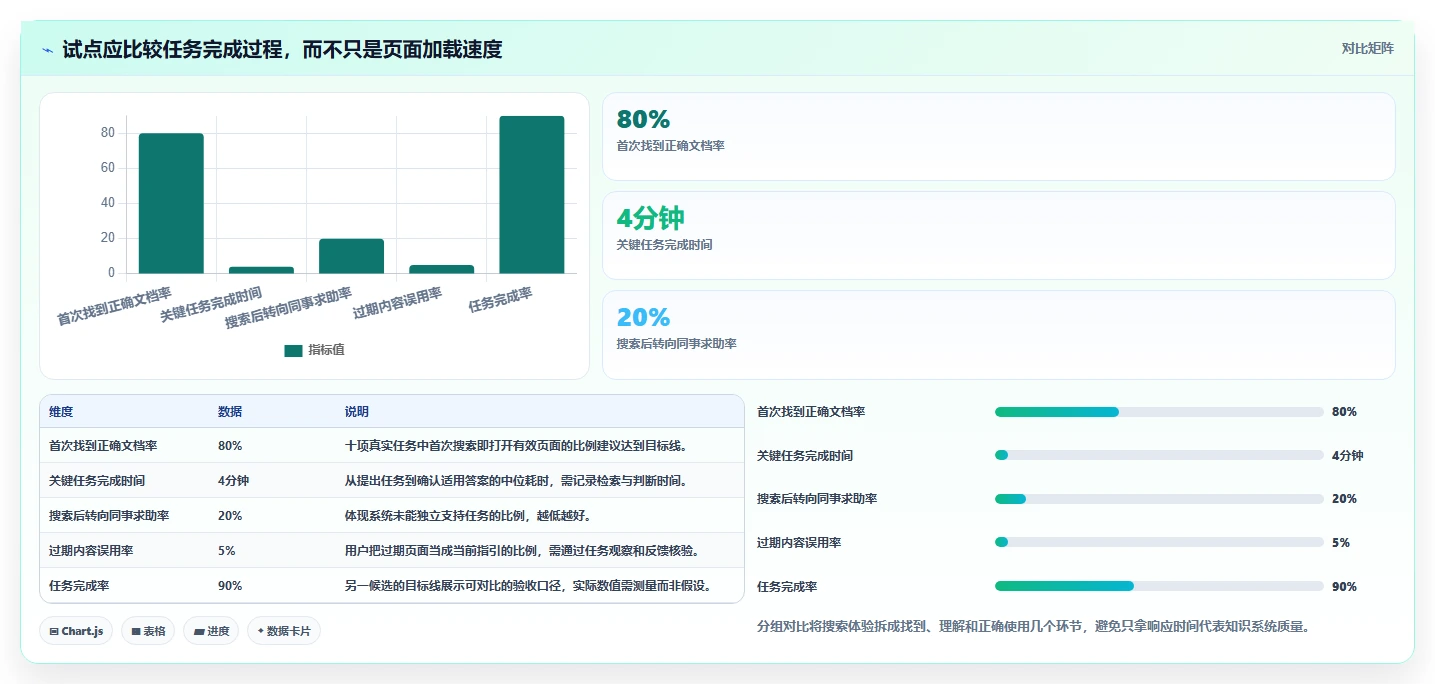Click the Chart.js tag chip
Viewport: 1435px width, 684px height.
tap(76, 631)
